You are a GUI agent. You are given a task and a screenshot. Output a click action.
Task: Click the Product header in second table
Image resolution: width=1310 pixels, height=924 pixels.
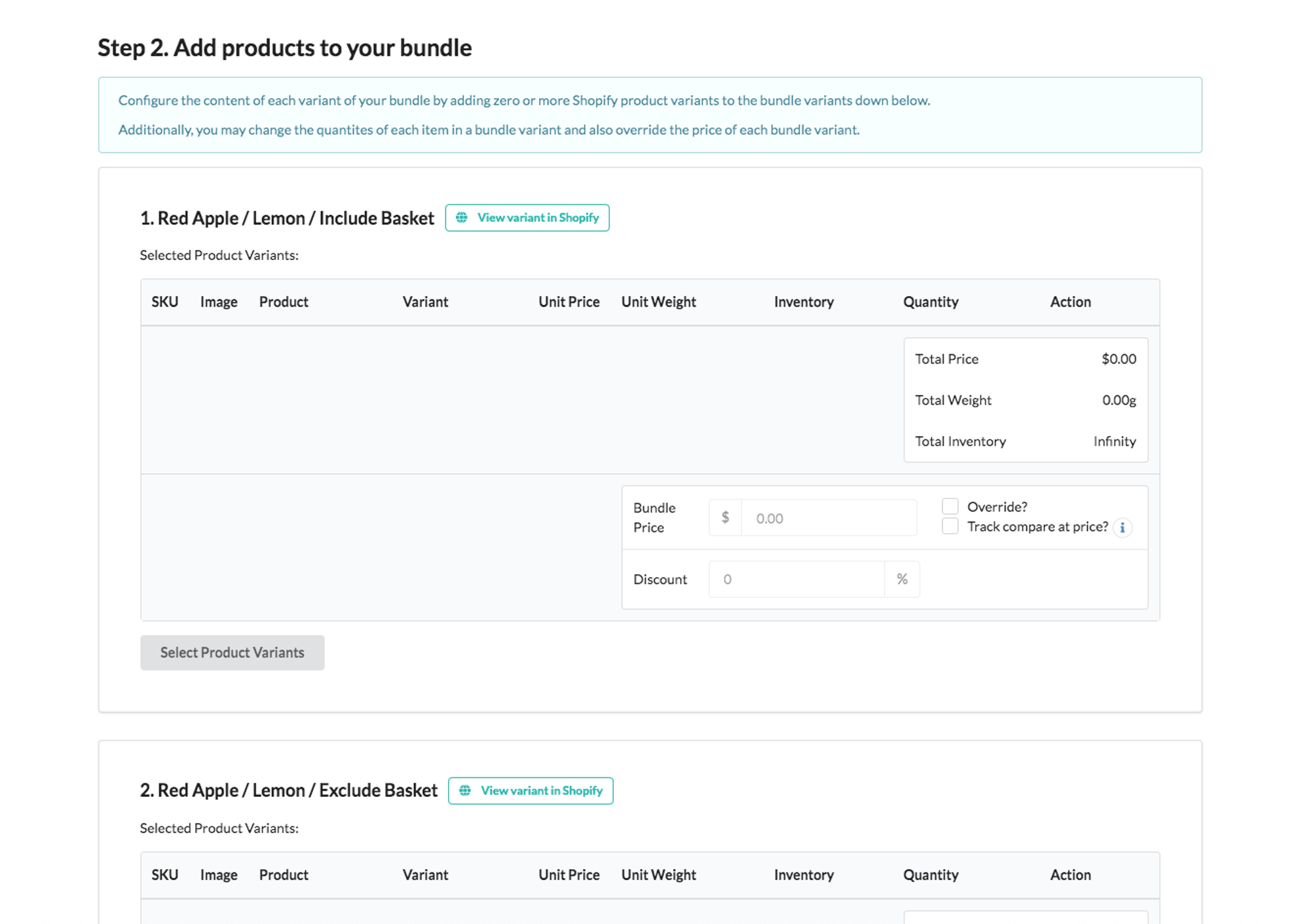click(284, 875)
